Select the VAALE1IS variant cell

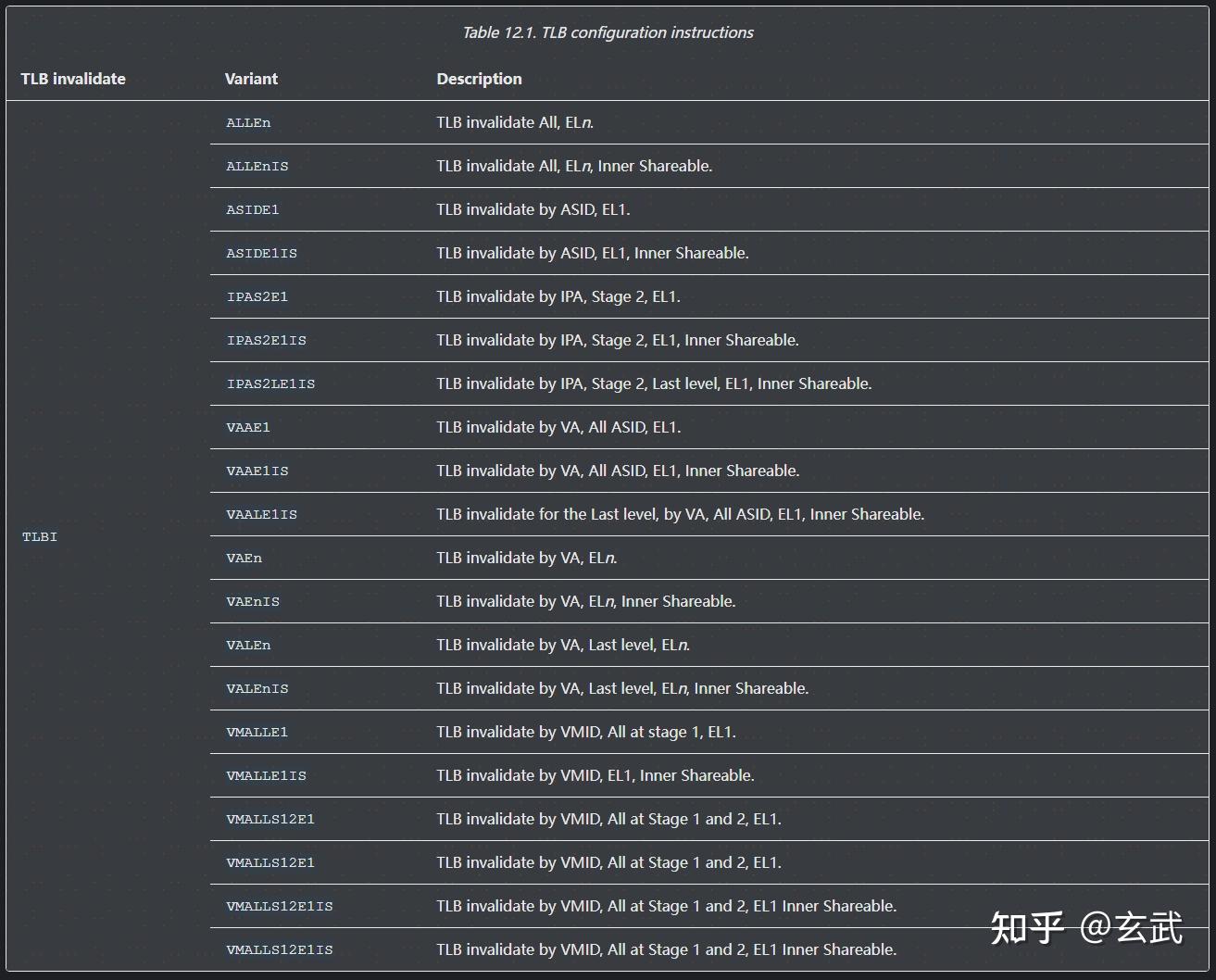coord(261,514)
